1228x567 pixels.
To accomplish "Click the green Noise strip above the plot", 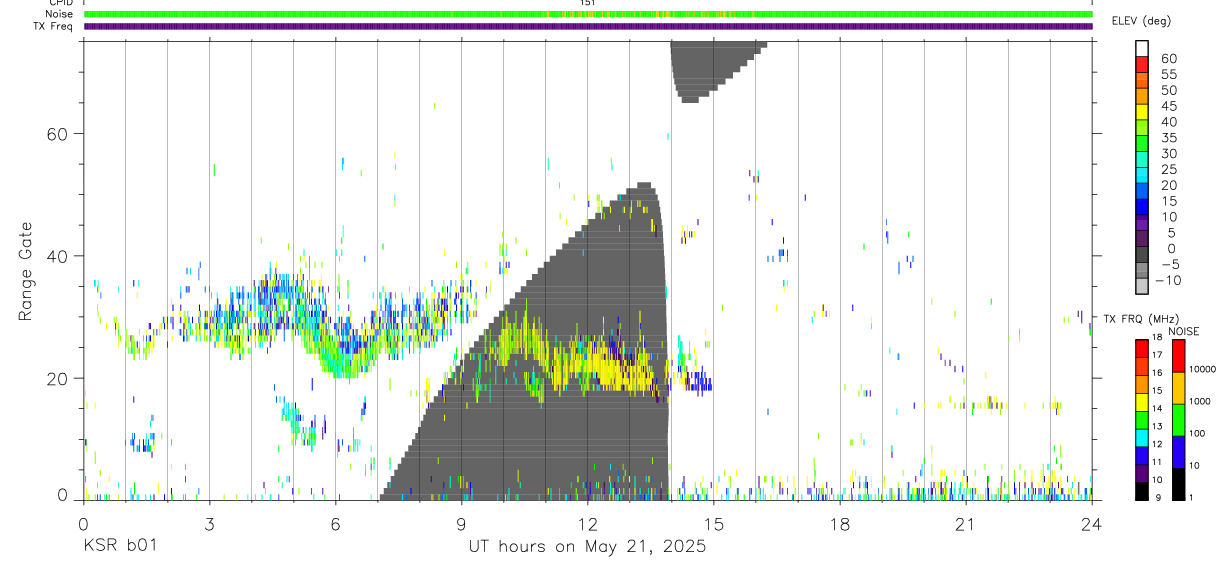I will 588,14.
